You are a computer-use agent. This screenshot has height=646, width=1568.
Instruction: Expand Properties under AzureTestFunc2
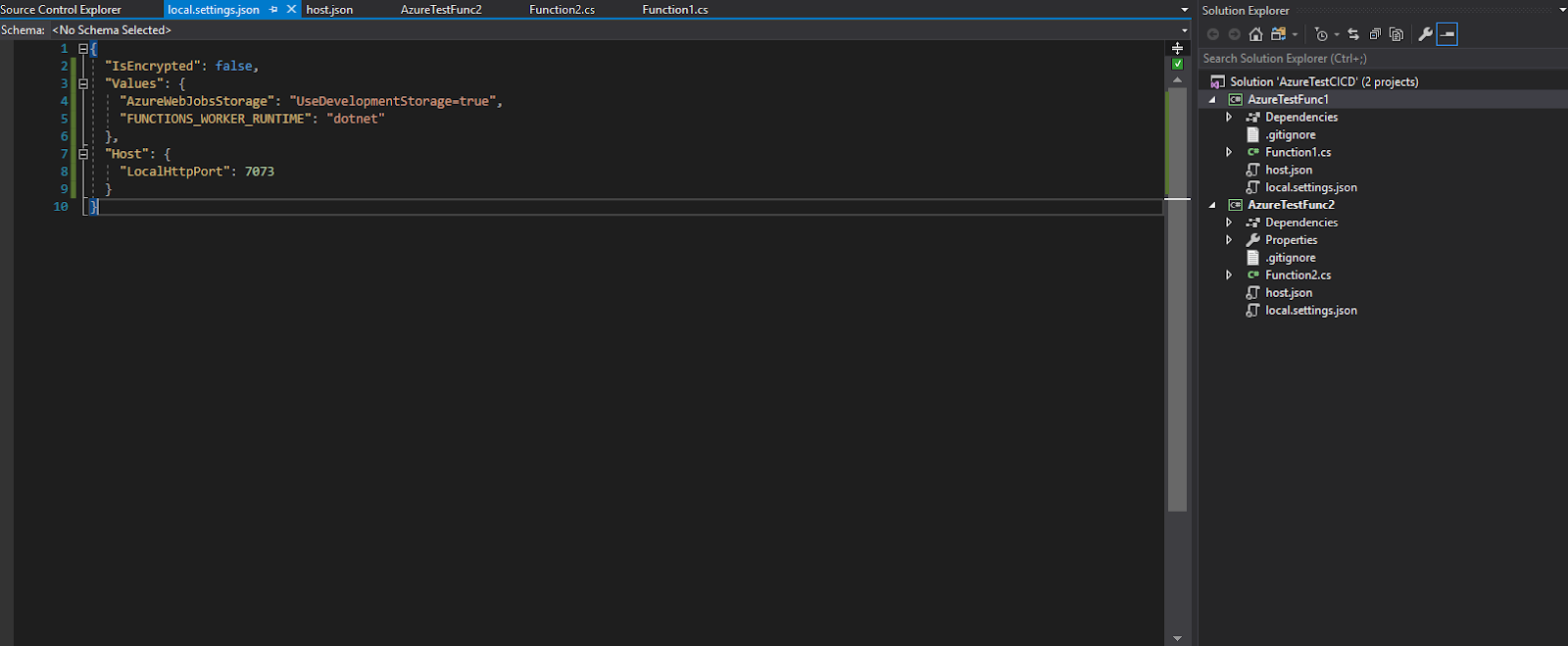click(1229, 240)
